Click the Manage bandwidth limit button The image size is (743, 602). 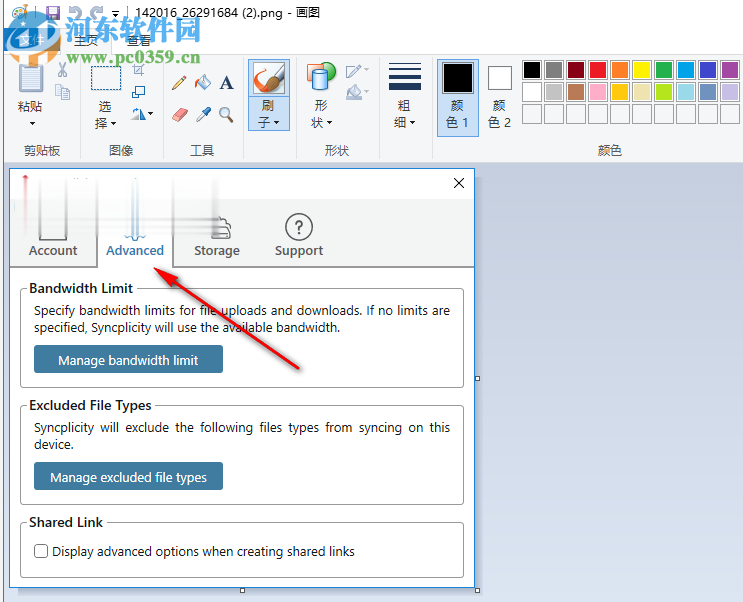(128, 359)
